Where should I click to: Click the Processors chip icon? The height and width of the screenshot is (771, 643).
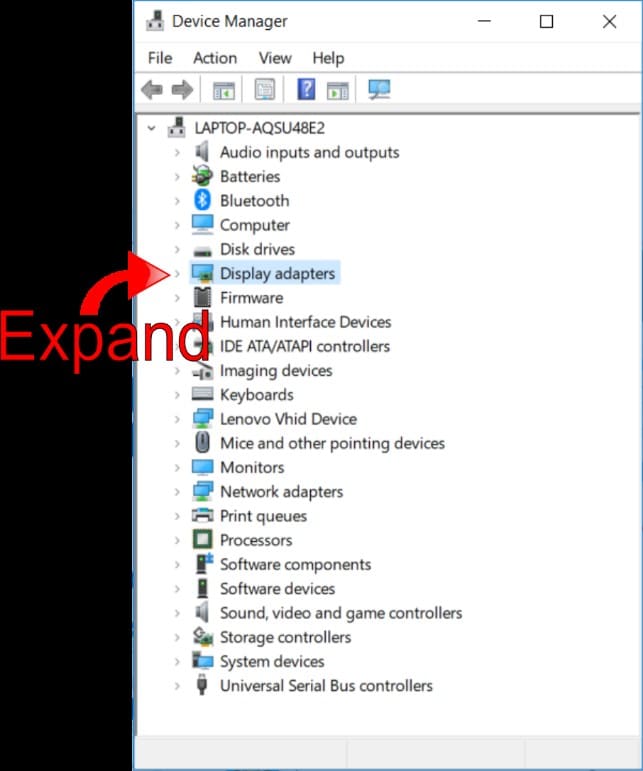click(x=203, y=540)
